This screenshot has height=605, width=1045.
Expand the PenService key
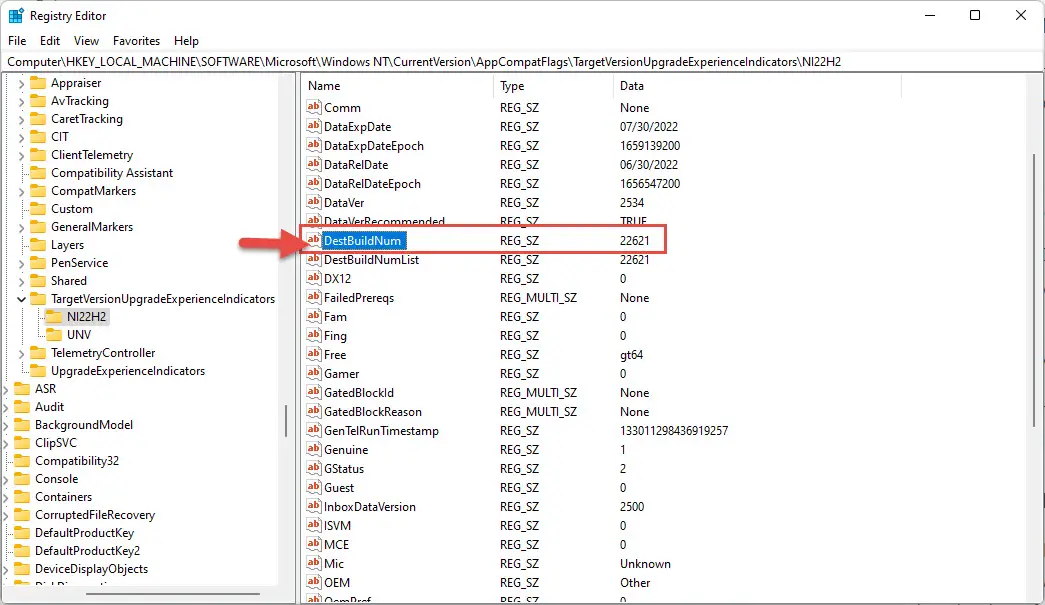coord(21,263)
